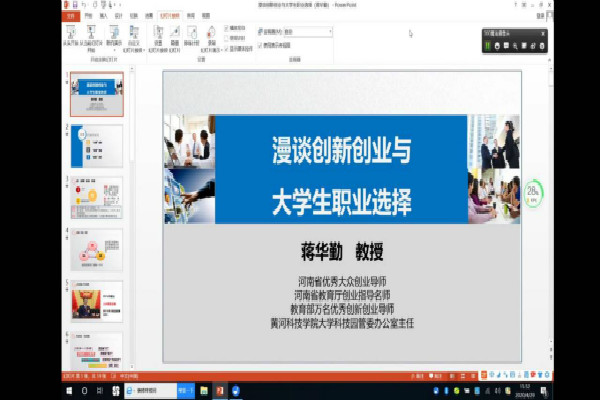This screenshot has width=600, height=400.
Task: Click the orange S input method icon
Action: tap(484, 375)
